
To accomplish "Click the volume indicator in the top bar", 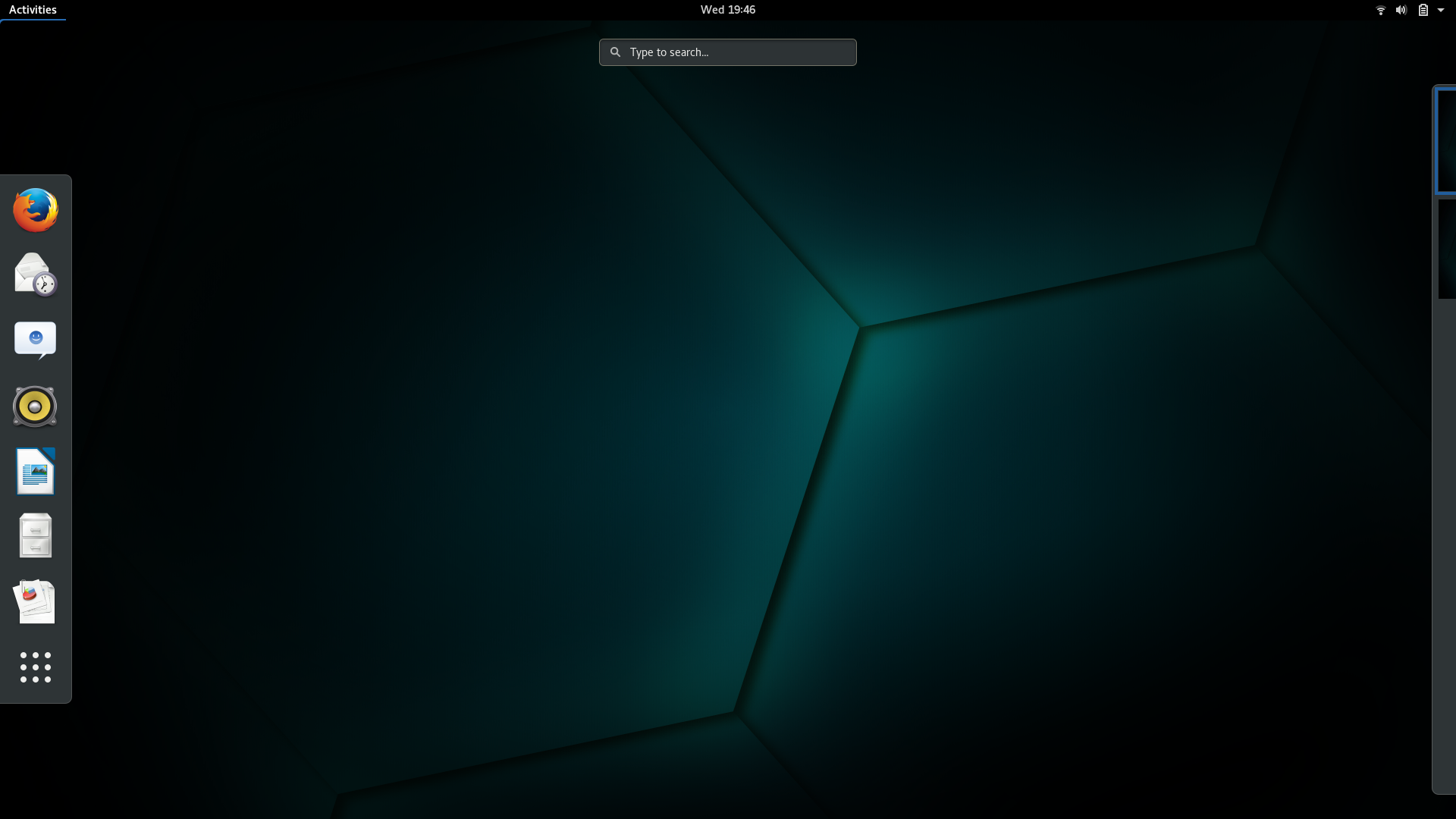I will [1401, 10].
